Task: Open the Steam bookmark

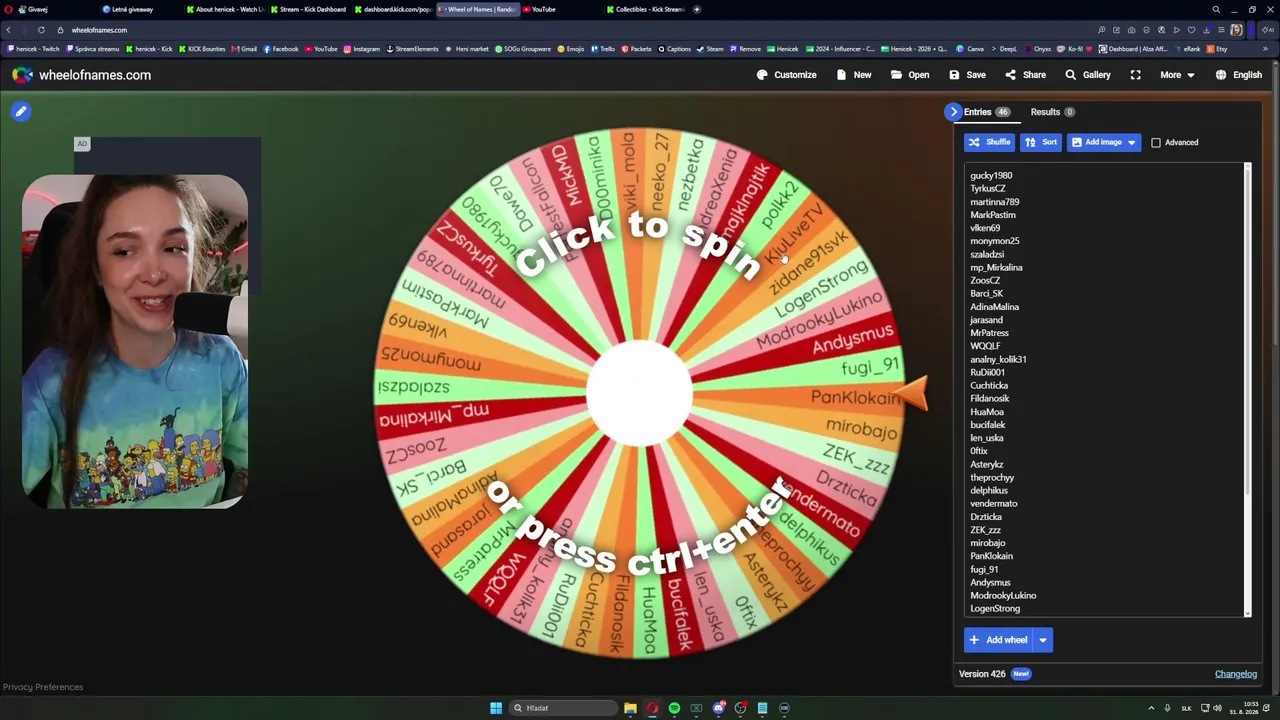Action: pos(710,49)
